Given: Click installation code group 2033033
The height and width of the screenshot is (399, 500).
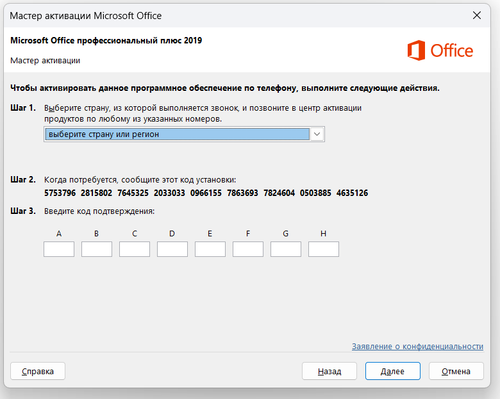Looking at the screenshot, I should pos(169,193).
